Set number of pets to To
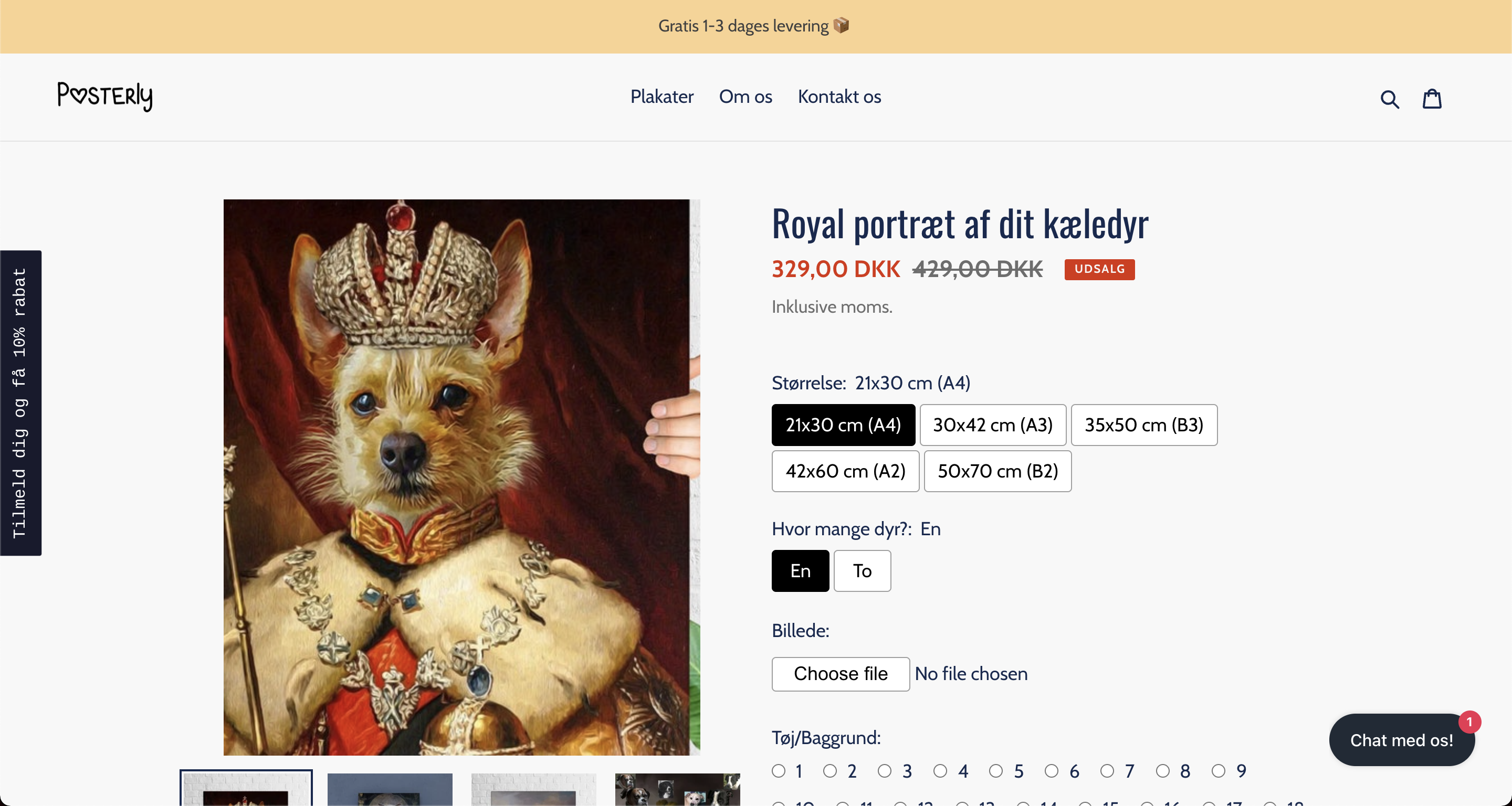Screen dimensions: 1512x806 (862, 571)
